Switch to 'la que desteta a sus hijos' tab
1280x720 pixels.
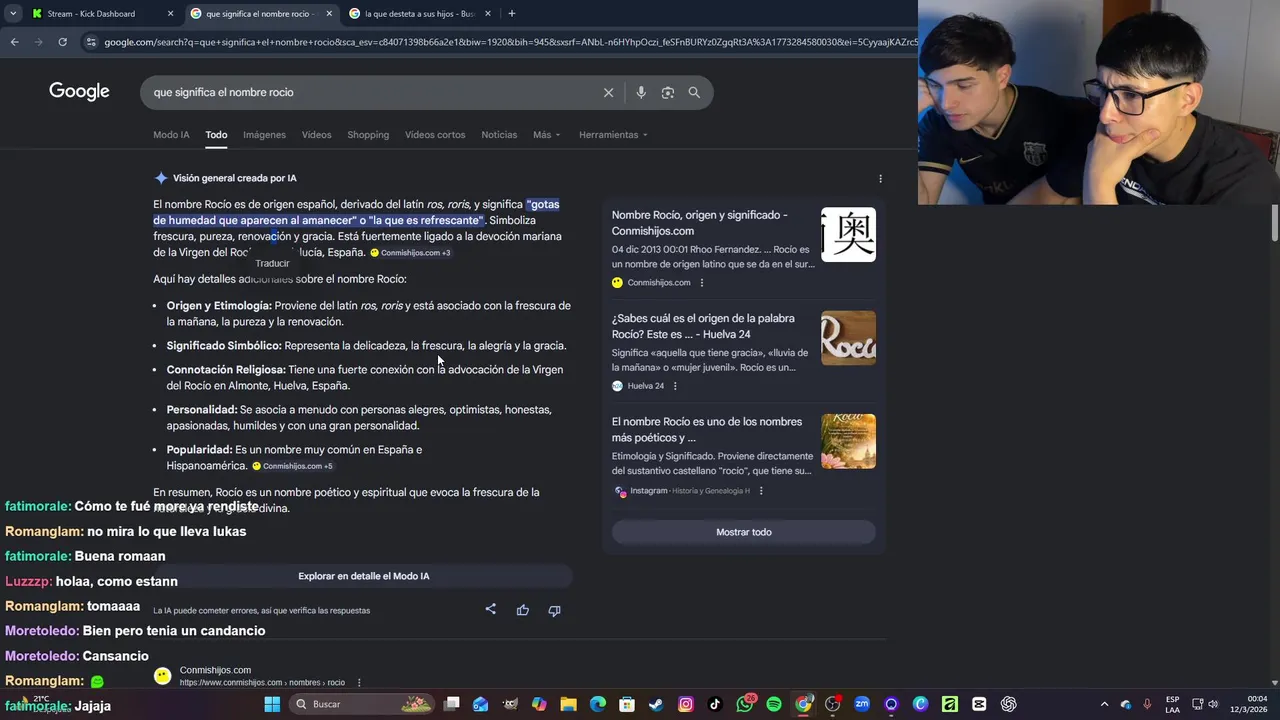[x=419, y=14]
